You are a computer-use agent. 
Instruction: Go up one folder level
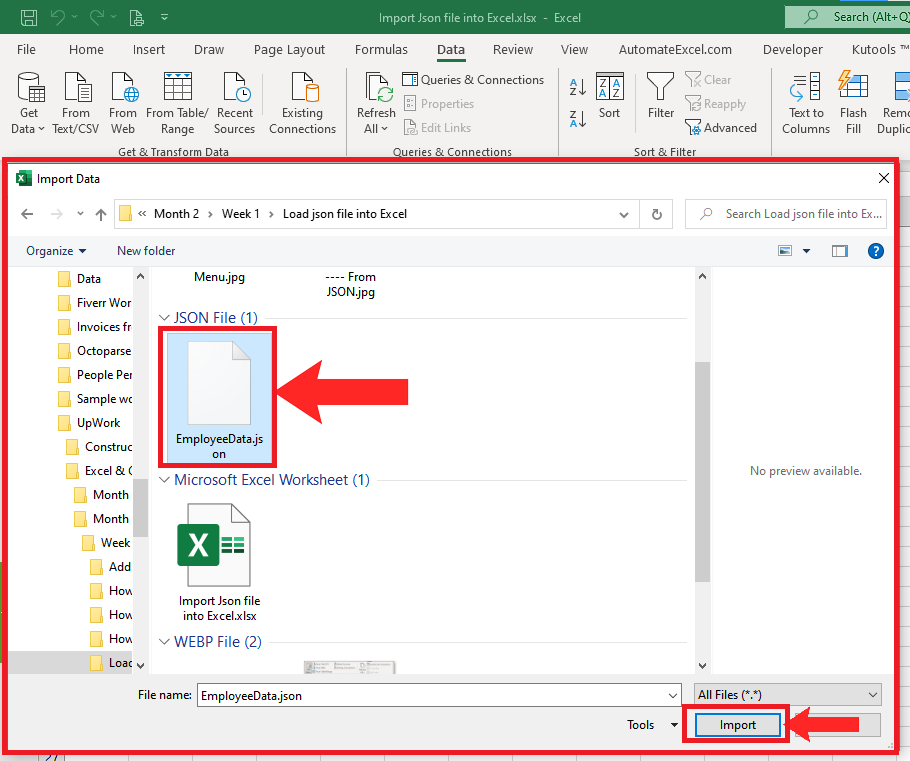coord(101,214)
